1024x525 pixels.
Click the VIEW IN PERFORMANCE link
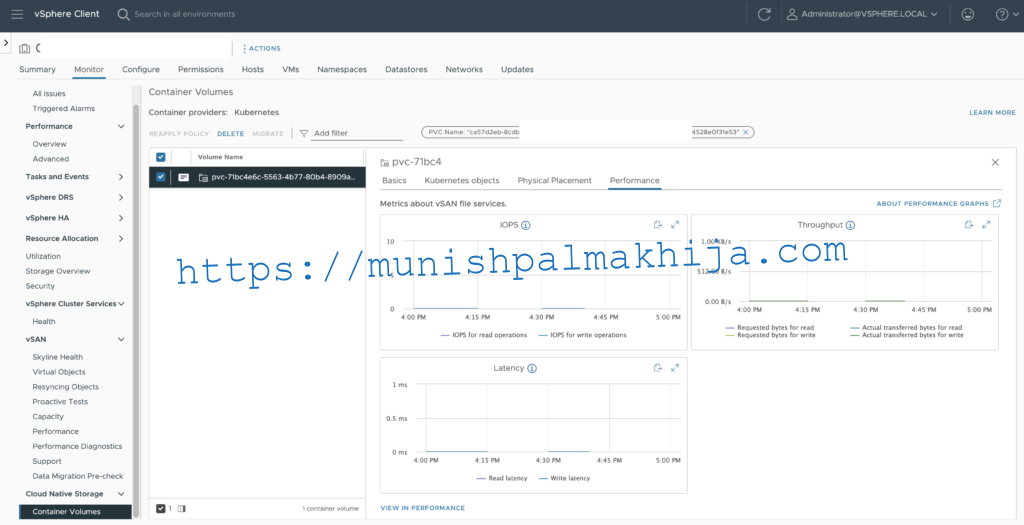(x=423, y=508)
